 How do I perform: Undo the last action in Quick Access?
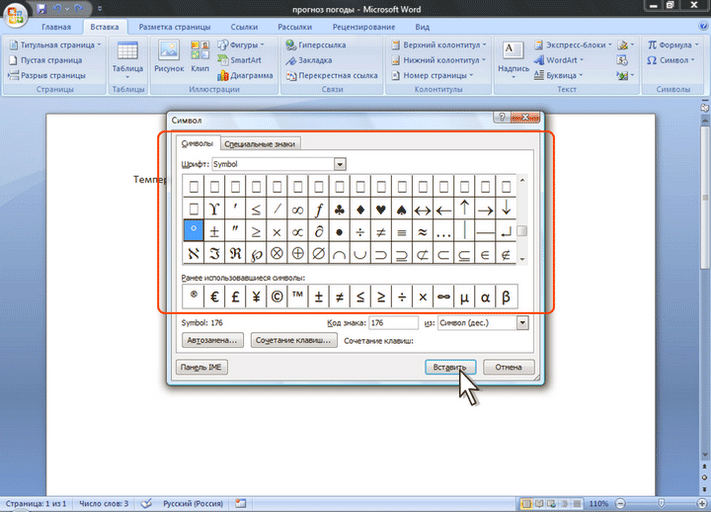[58, 9]
